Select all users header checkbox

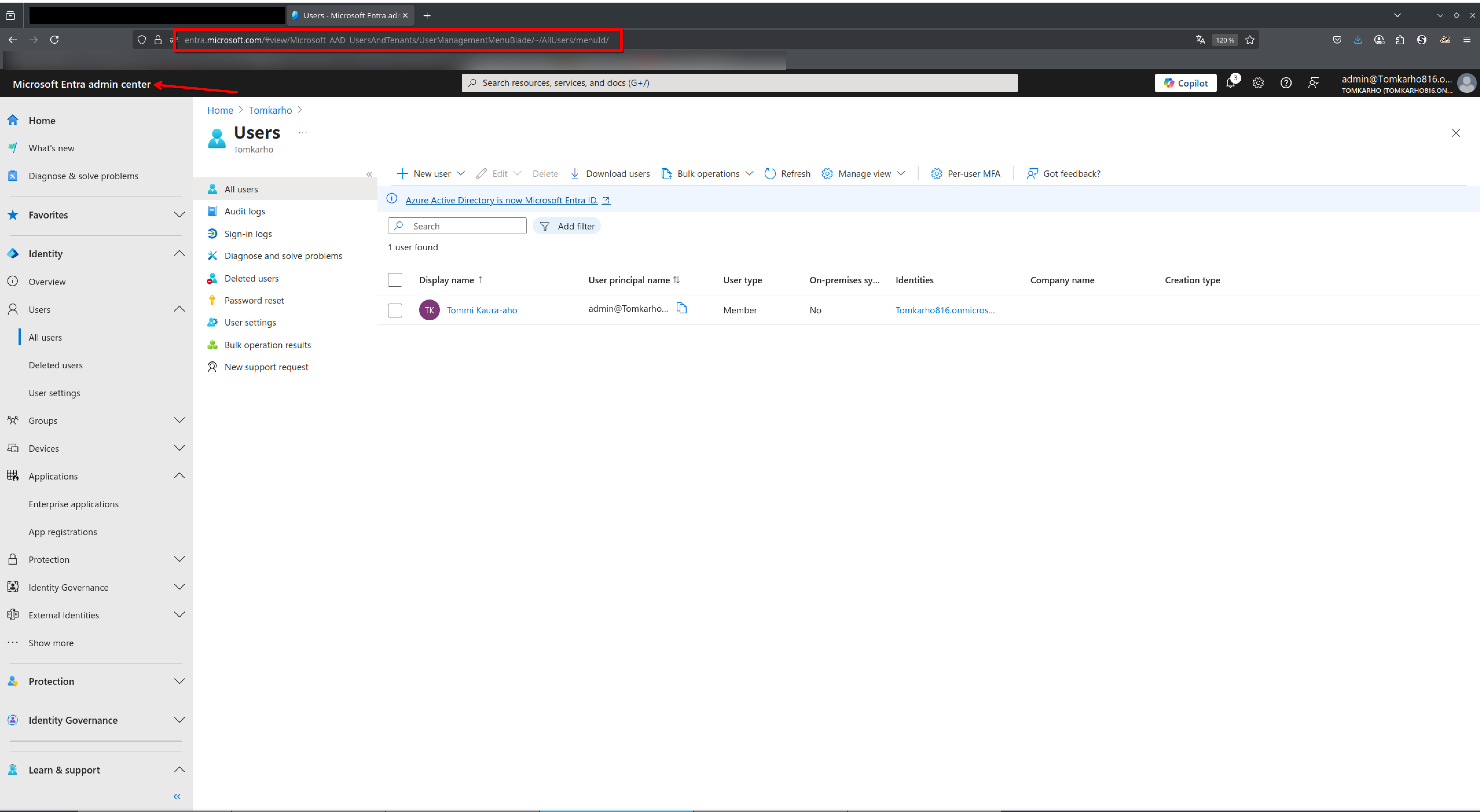pyautogui.click(x=395, y=280)
